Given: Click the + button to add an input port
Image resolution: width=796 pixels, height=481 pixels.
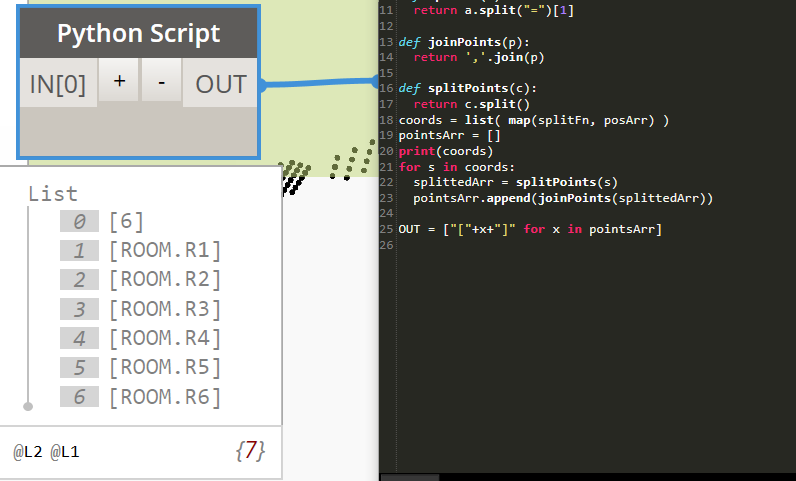Looking at the screenshot, I should pos(119,83).
